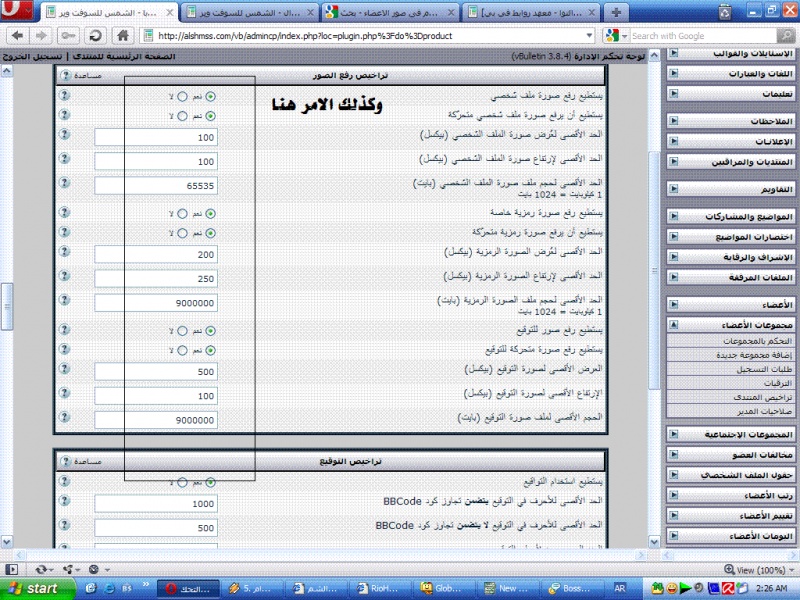
Task: Click the back navigation arrow
Action: coord(19,35)
